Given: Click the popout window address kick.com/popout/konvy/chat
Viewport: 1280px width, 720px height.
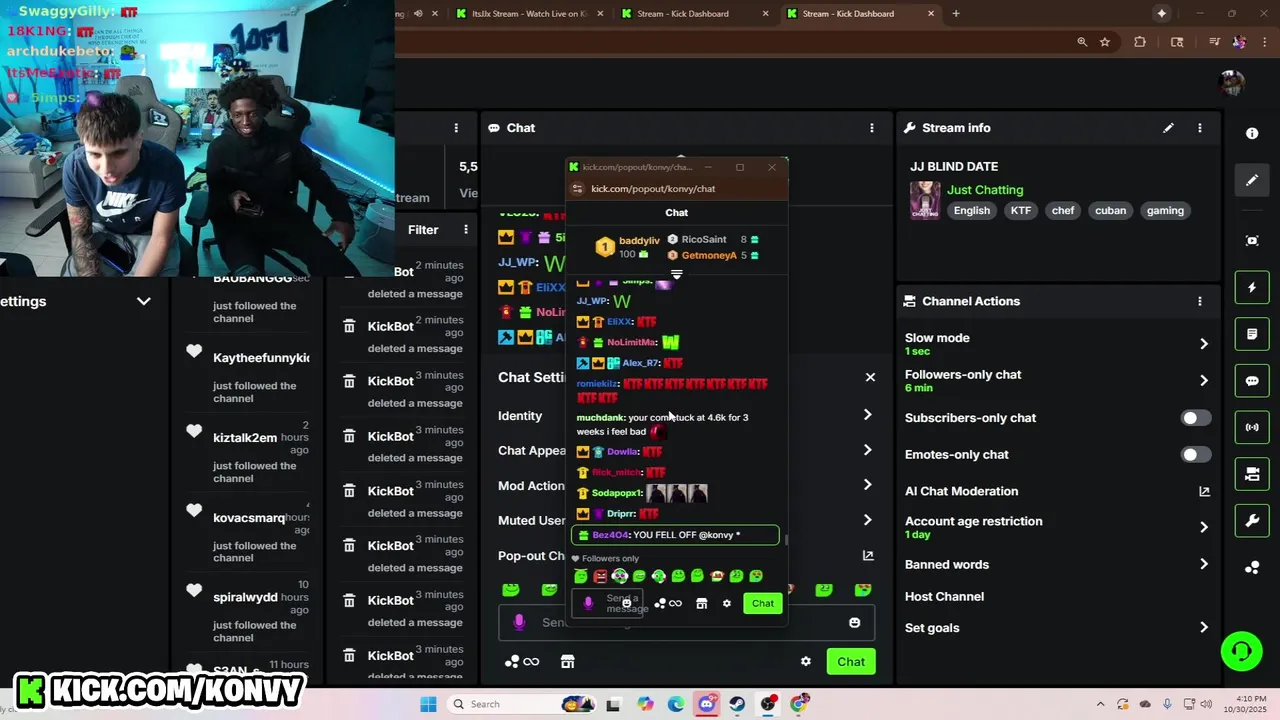Looking at the screenshot, I should [653, 189].
